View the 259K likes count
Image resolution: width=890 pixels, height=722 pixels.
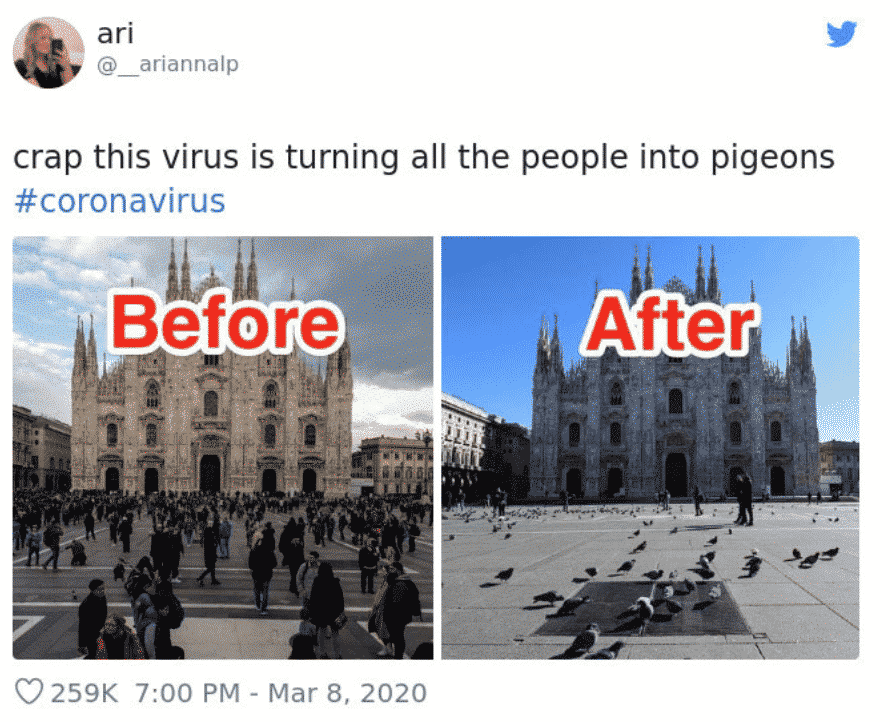(x=85, y=693)
